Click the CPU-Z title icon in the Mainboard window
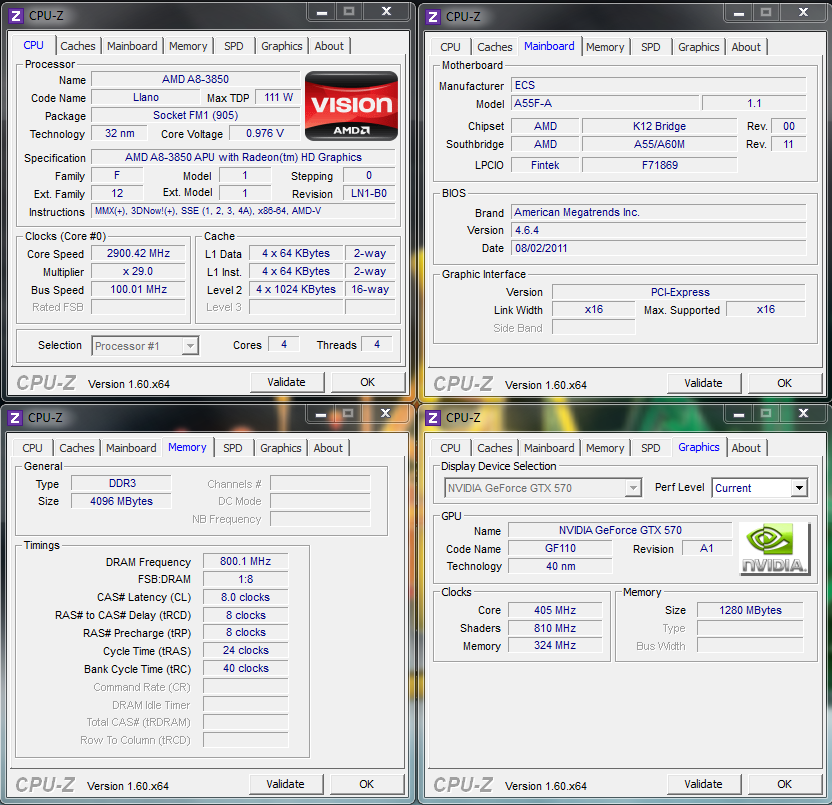The image size is (832, 805). pos(433,16)
